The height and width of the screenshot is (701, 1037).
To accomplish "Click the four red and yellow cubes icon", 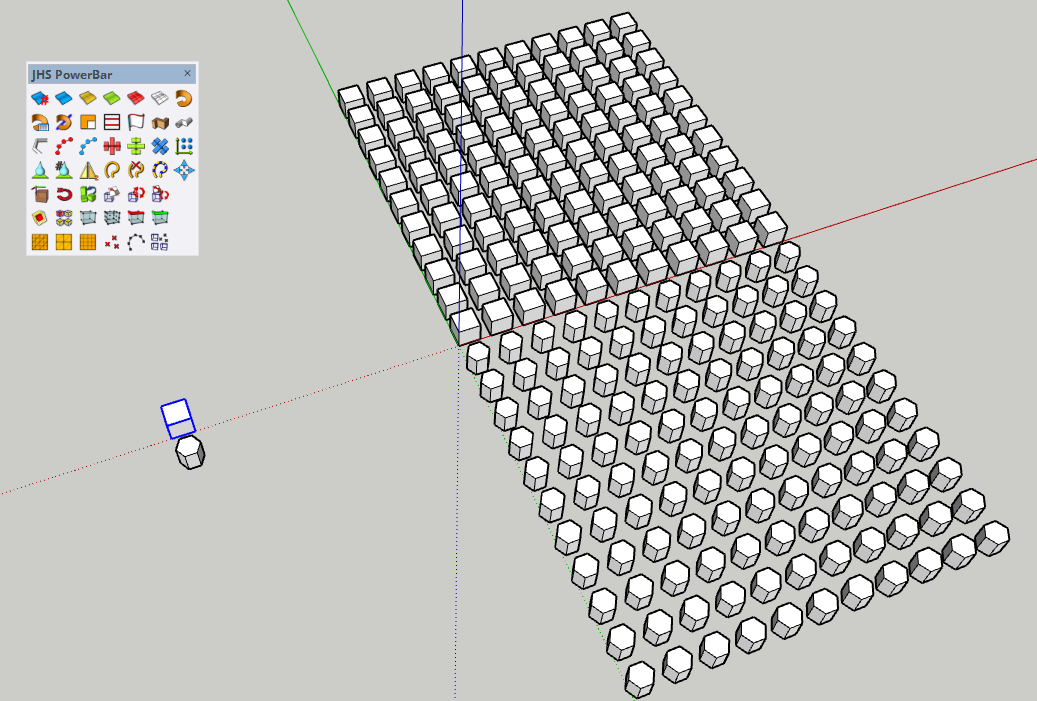I will click(63, 218).
